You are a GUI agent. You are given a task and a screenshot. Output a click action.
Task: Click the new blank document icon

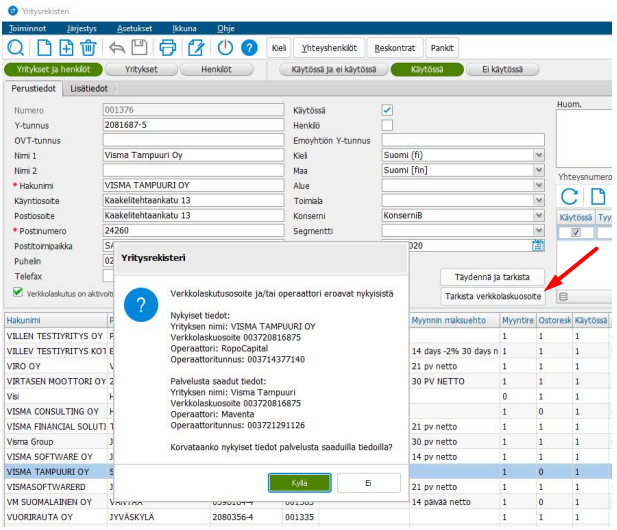click(x=44, y=48)
